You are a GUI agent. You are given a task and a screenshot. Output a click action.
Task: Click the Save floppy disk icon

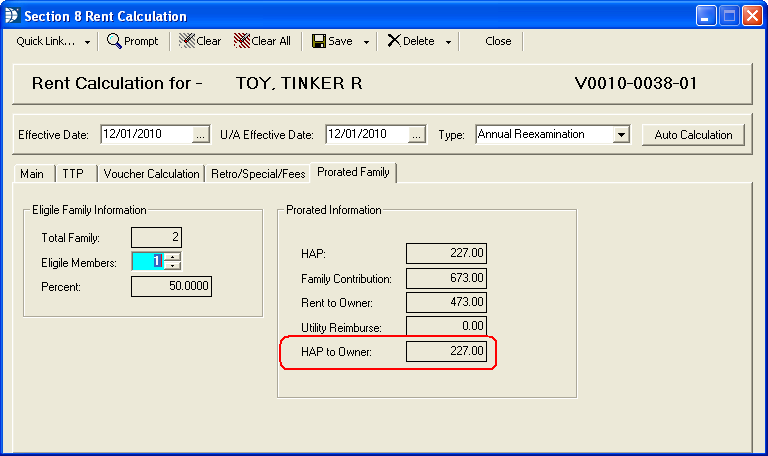[318, 41]
